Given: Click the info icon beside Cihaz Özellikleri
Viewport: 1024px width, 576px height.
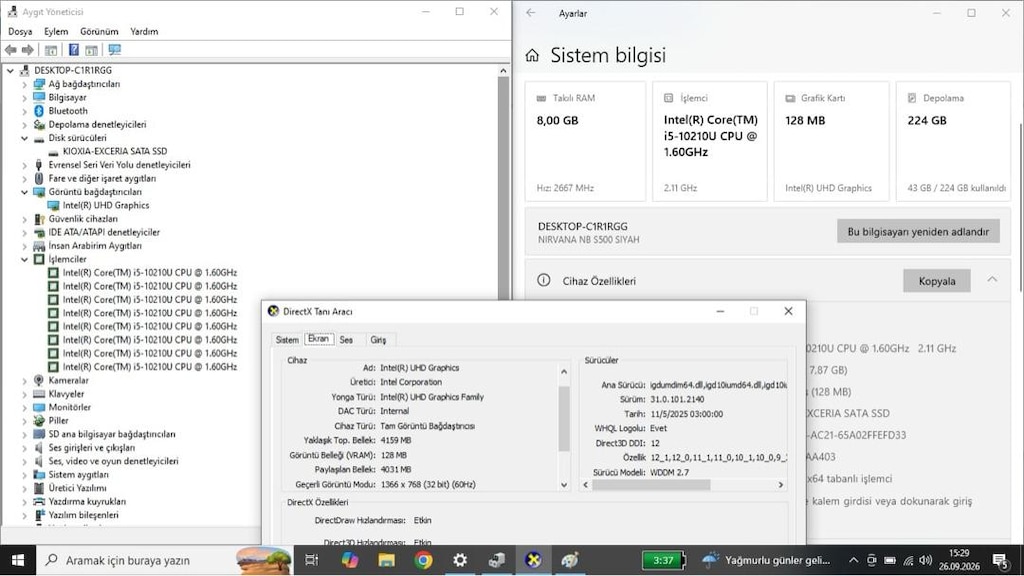Looking at the screenshot, I should 543,280.
